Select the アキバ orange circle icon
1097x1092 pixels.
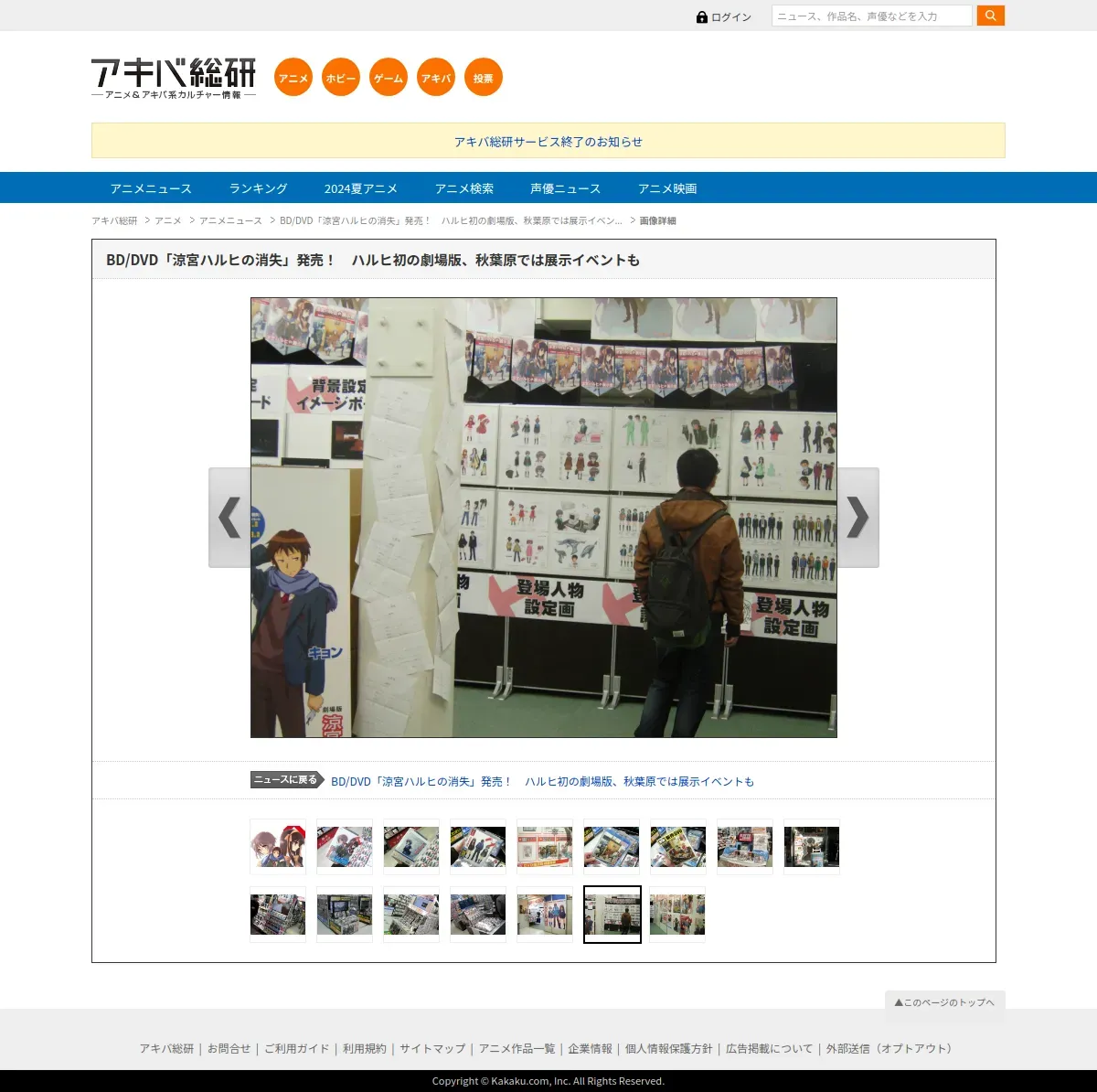[x=436, y=78]
